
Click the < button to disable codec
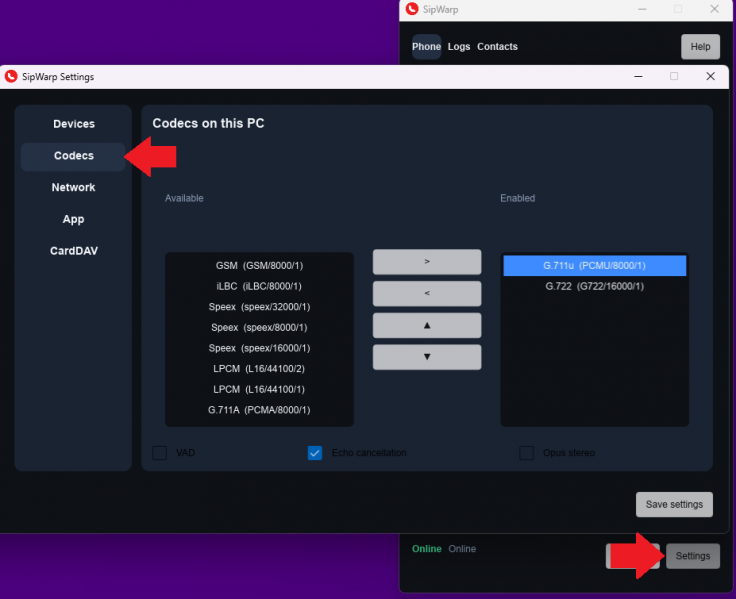pyautogui.click(x=427, y=293)
